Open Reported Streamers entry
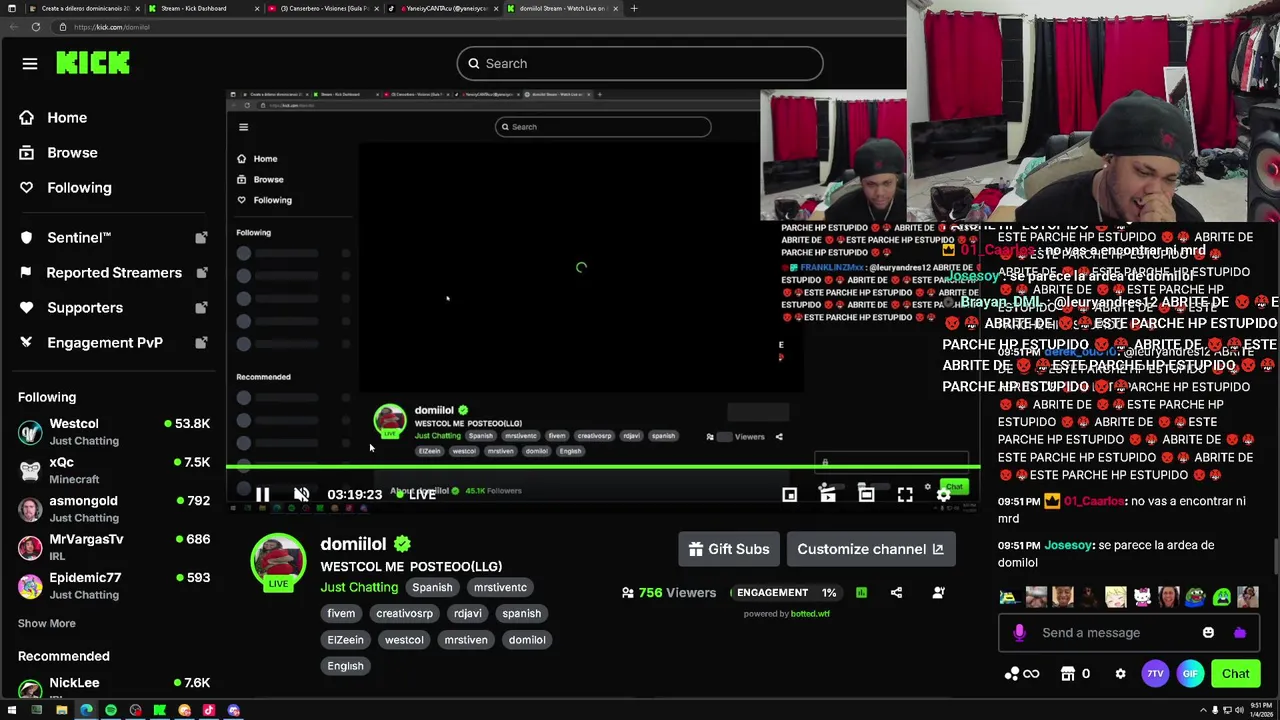 [x=113, y=272]
